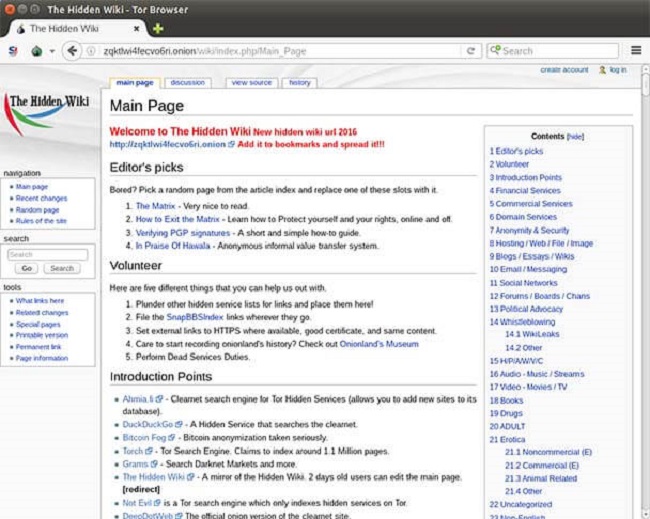Close The Hidden Wiki tab

[136, 29]
